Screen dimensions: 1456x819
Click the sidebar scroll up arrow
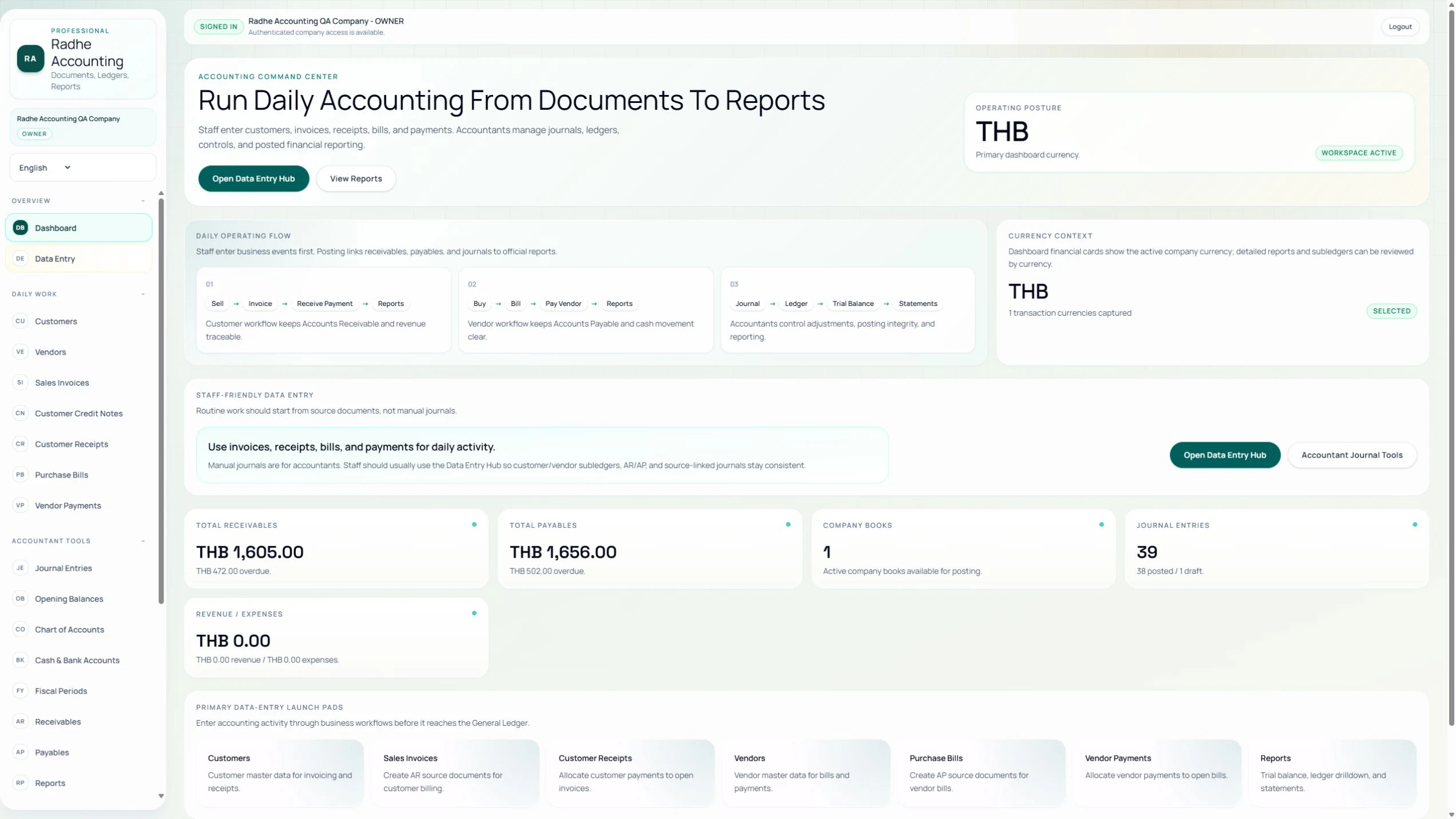pyautogui.click(x=161, y=193)
